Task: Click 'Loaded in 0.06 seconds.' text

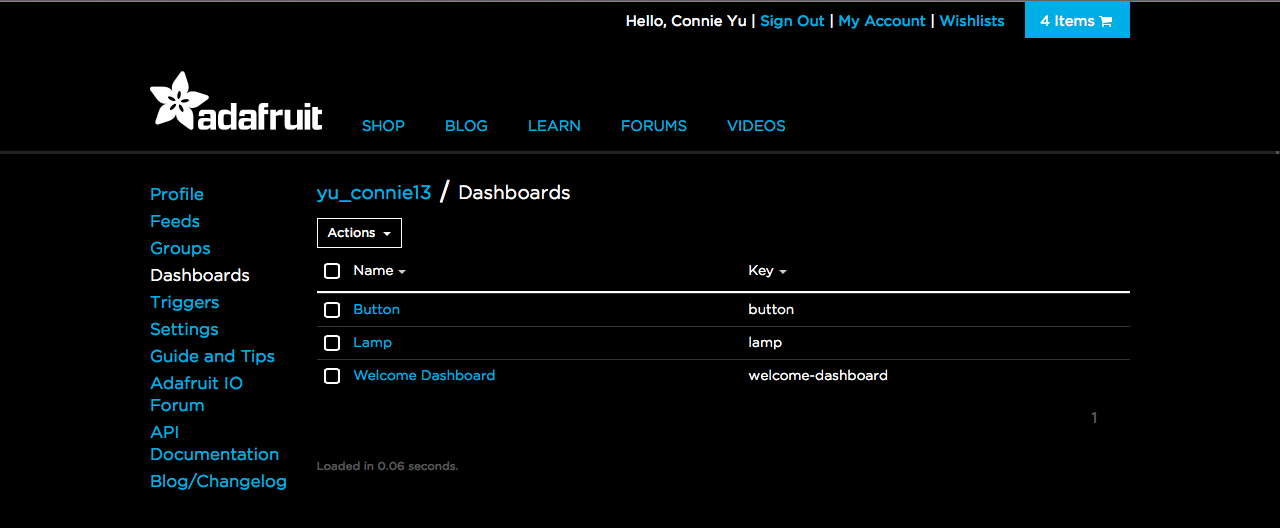Action: coord(387,466)
